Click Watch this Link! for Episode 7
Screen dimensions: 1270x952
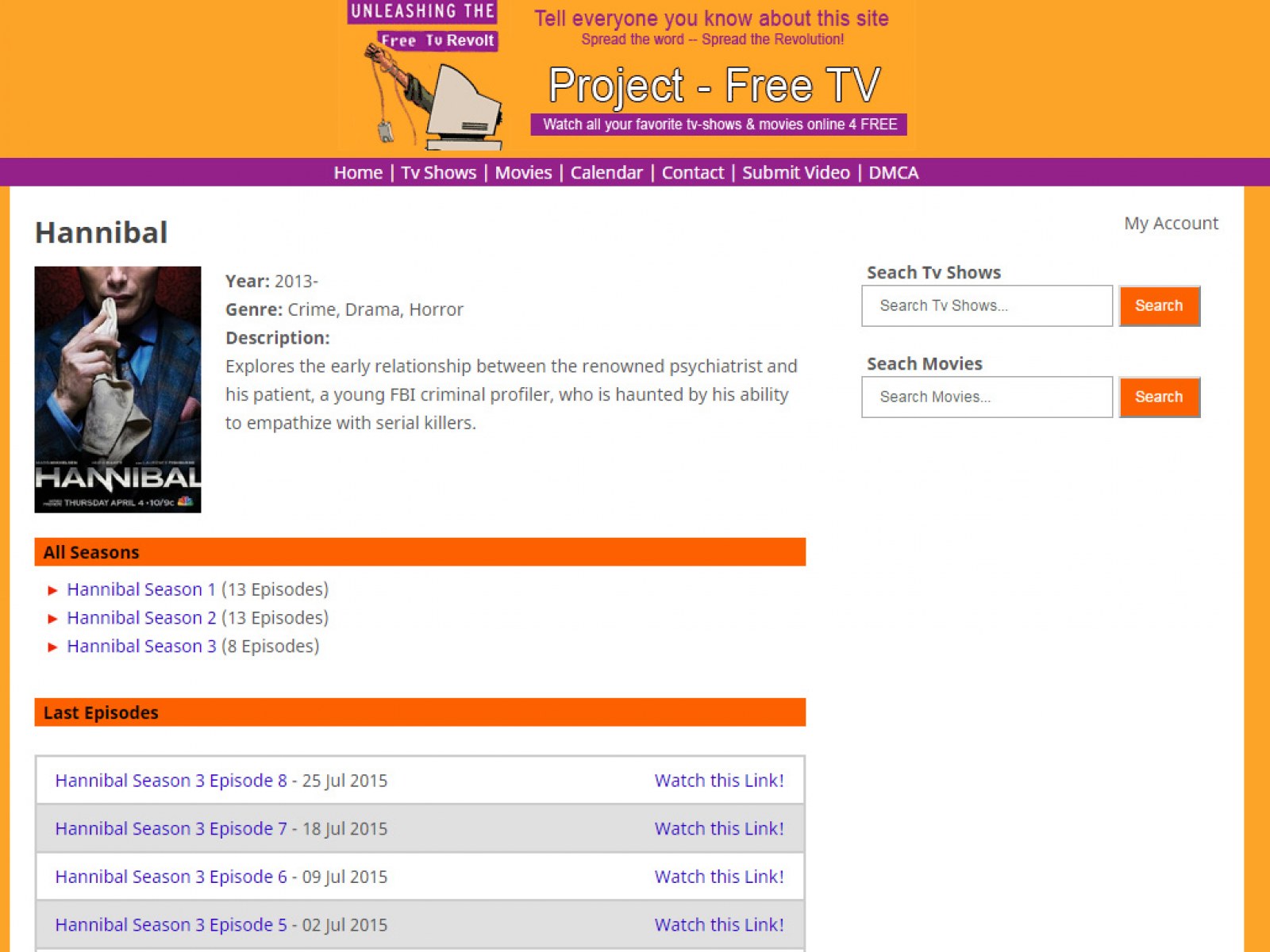click(x=718, y=828)
